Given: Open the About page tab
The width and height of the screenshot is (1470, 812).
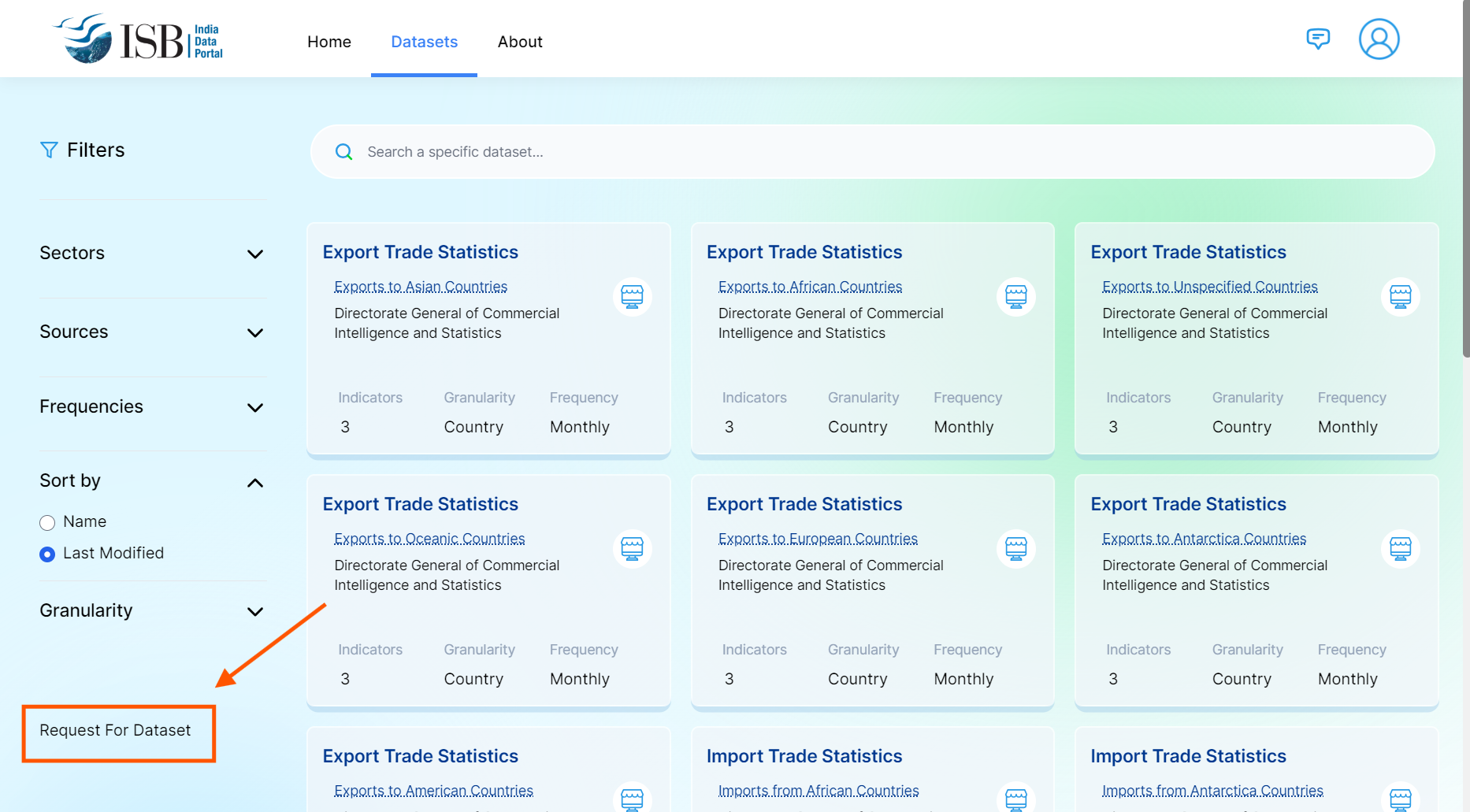Looking at the screenshot, I should [x=520, y=42].
